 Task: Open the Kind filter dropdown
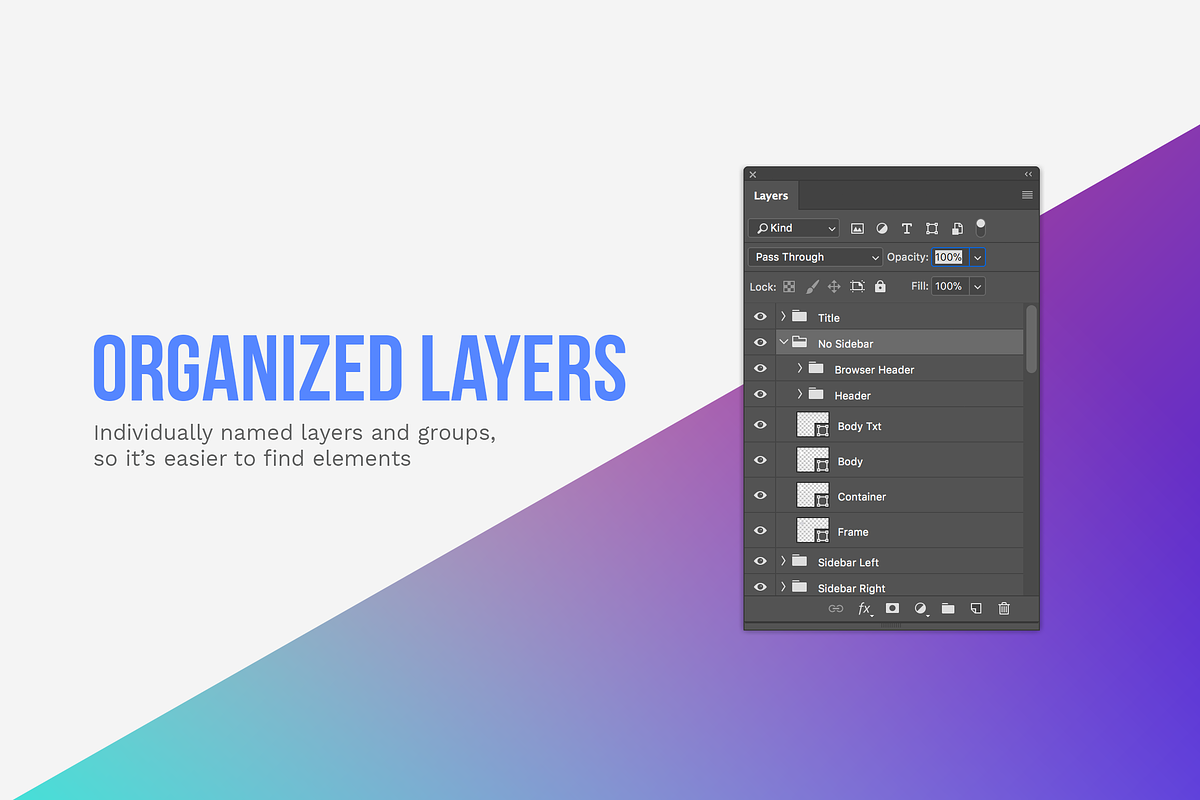[x=794, y=228]
